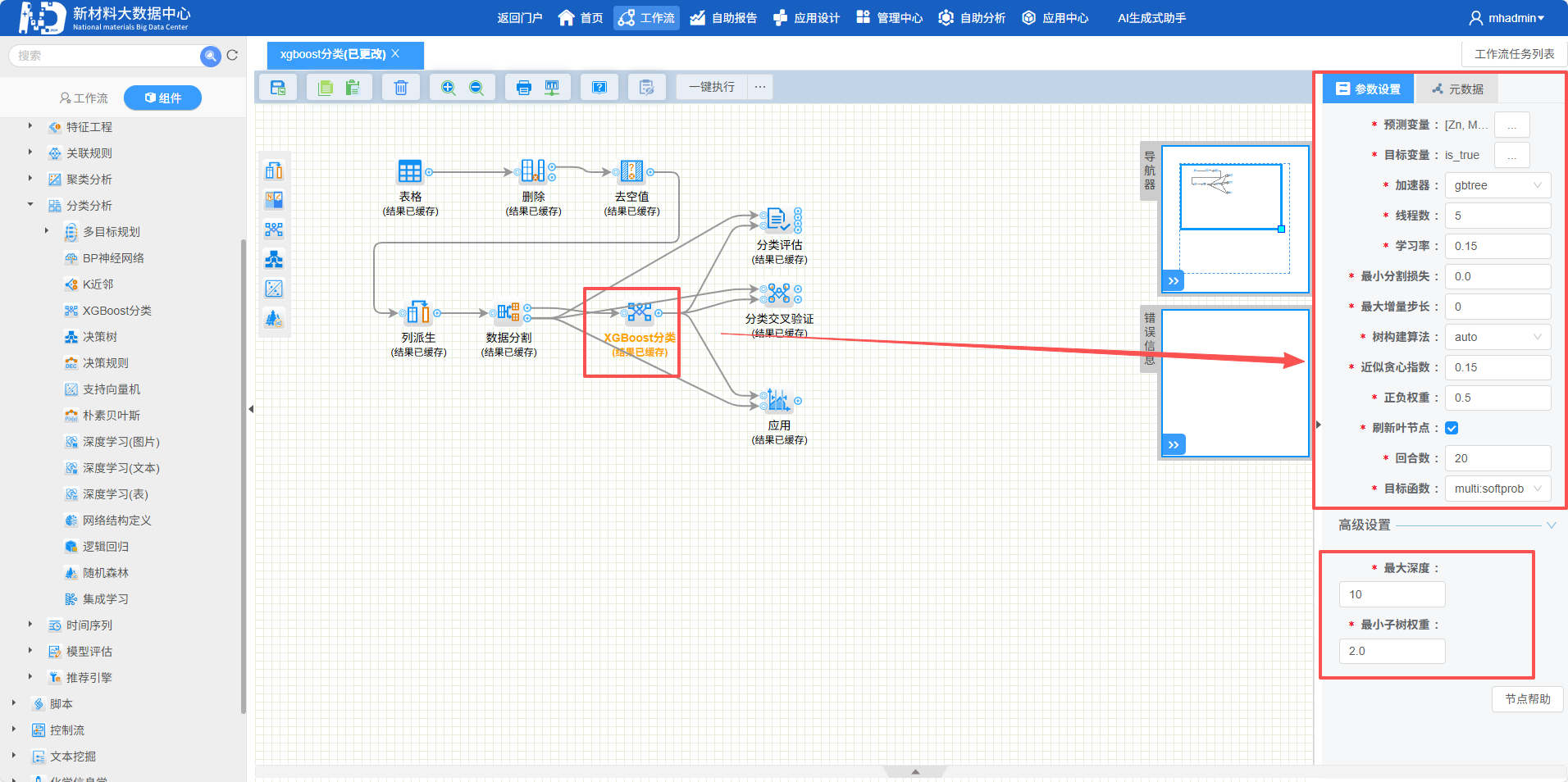This screenshot has height=782, width=1568.
Task: Click the trash delete icon in toolbar
Action: point(400,88)
